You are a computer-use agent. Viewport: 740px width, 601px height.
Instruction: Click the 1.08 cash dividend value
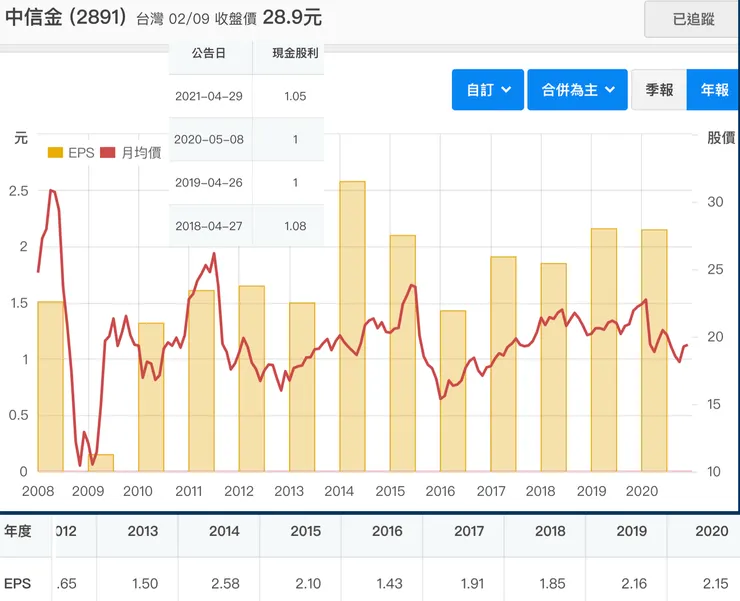coord(295,226)
